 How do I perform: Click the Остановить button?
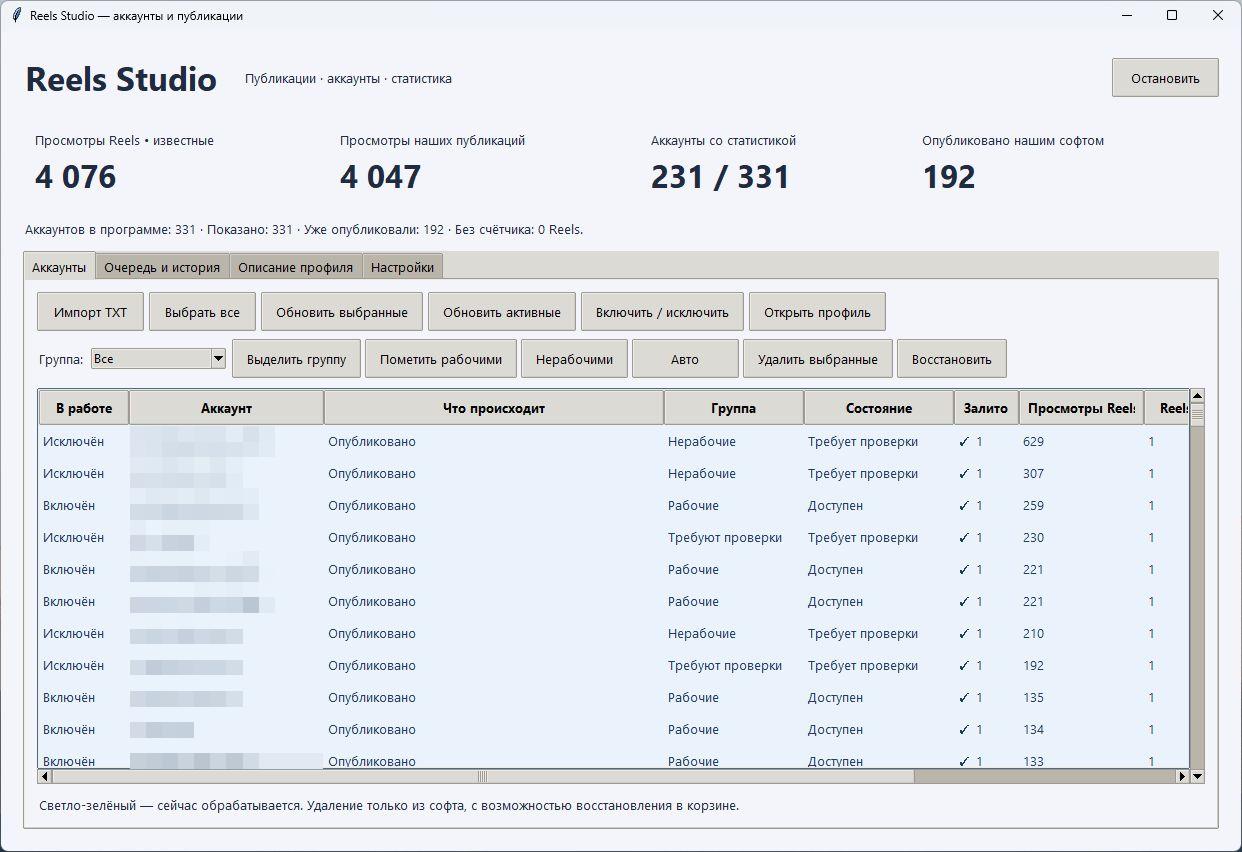pos(1165,78)
